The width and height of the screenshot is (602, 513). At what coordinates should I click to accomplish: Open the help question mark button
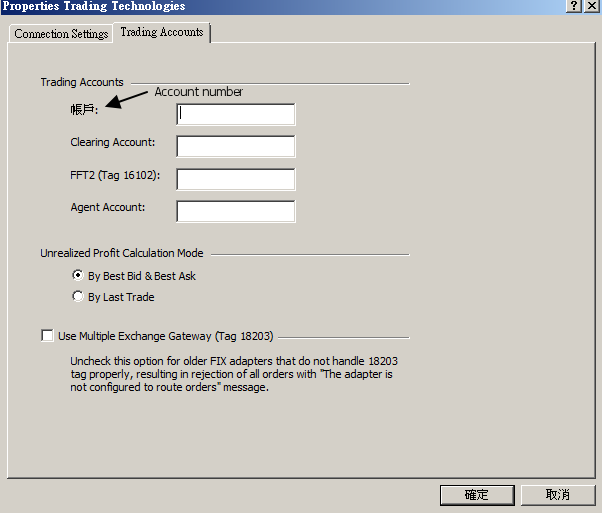(x=574, y=6)
